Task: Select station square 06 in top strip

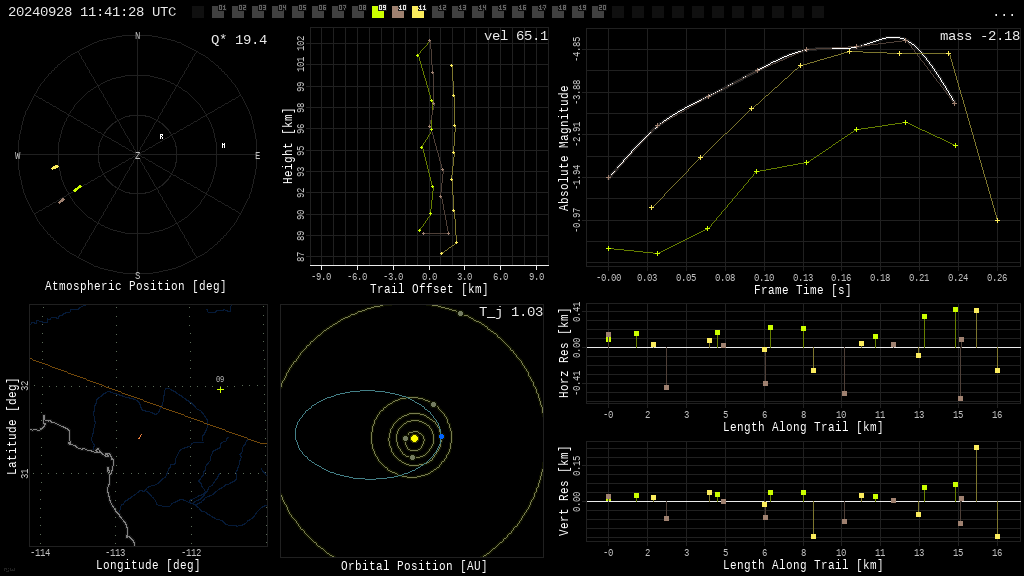Action: 318,12
